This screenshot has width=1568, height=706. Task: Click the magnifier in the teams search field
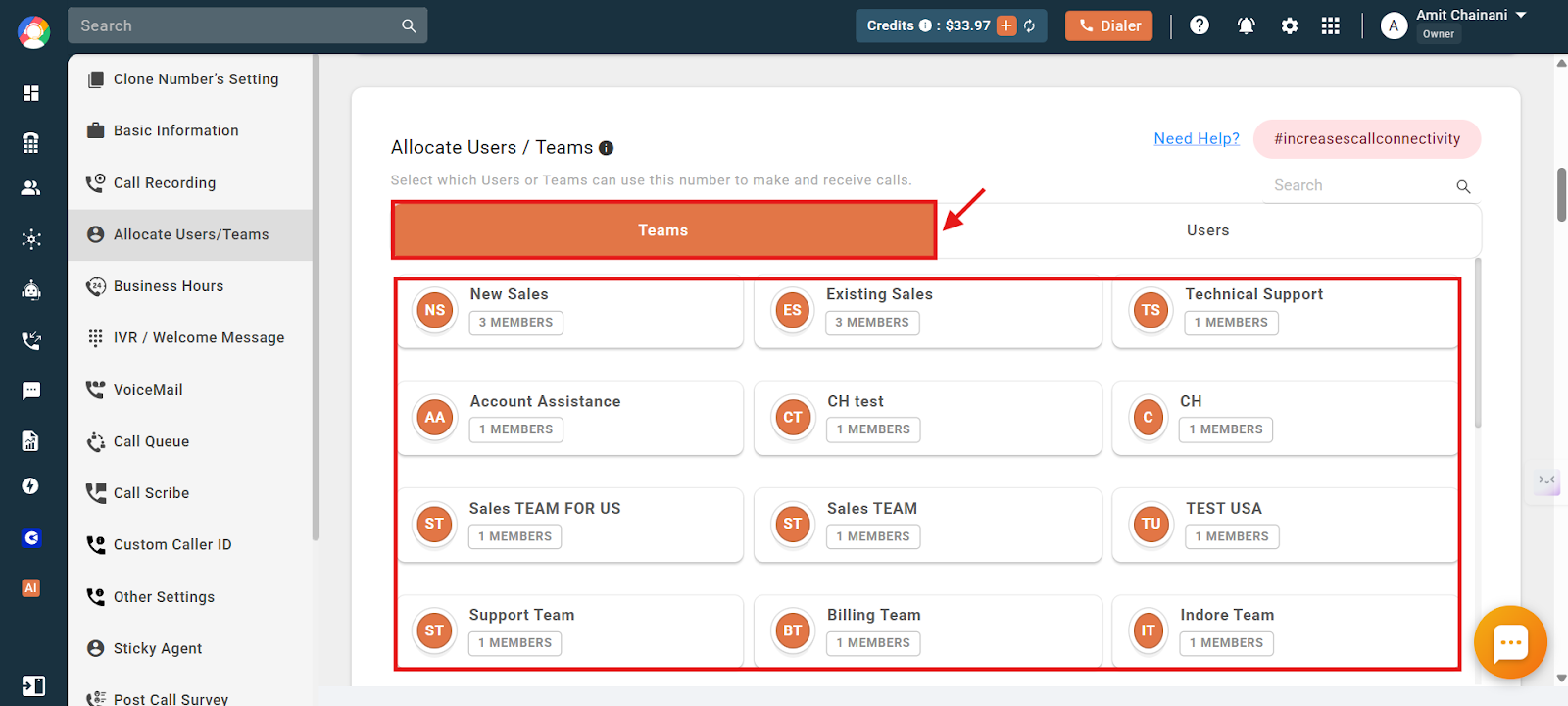click(x=1463, y=186)
